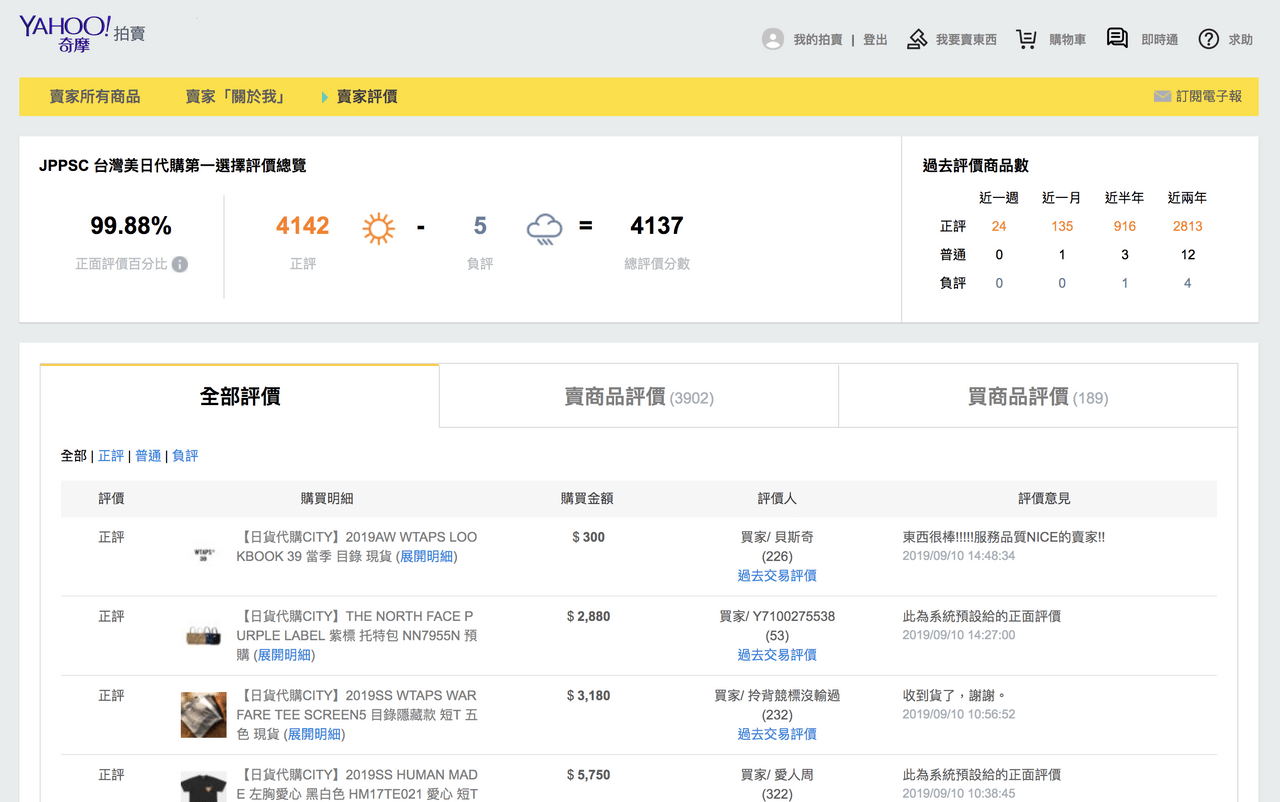This screenshot has width=1280, height=802.
Task: Click the shopping cart icon
Action: 1026,39
